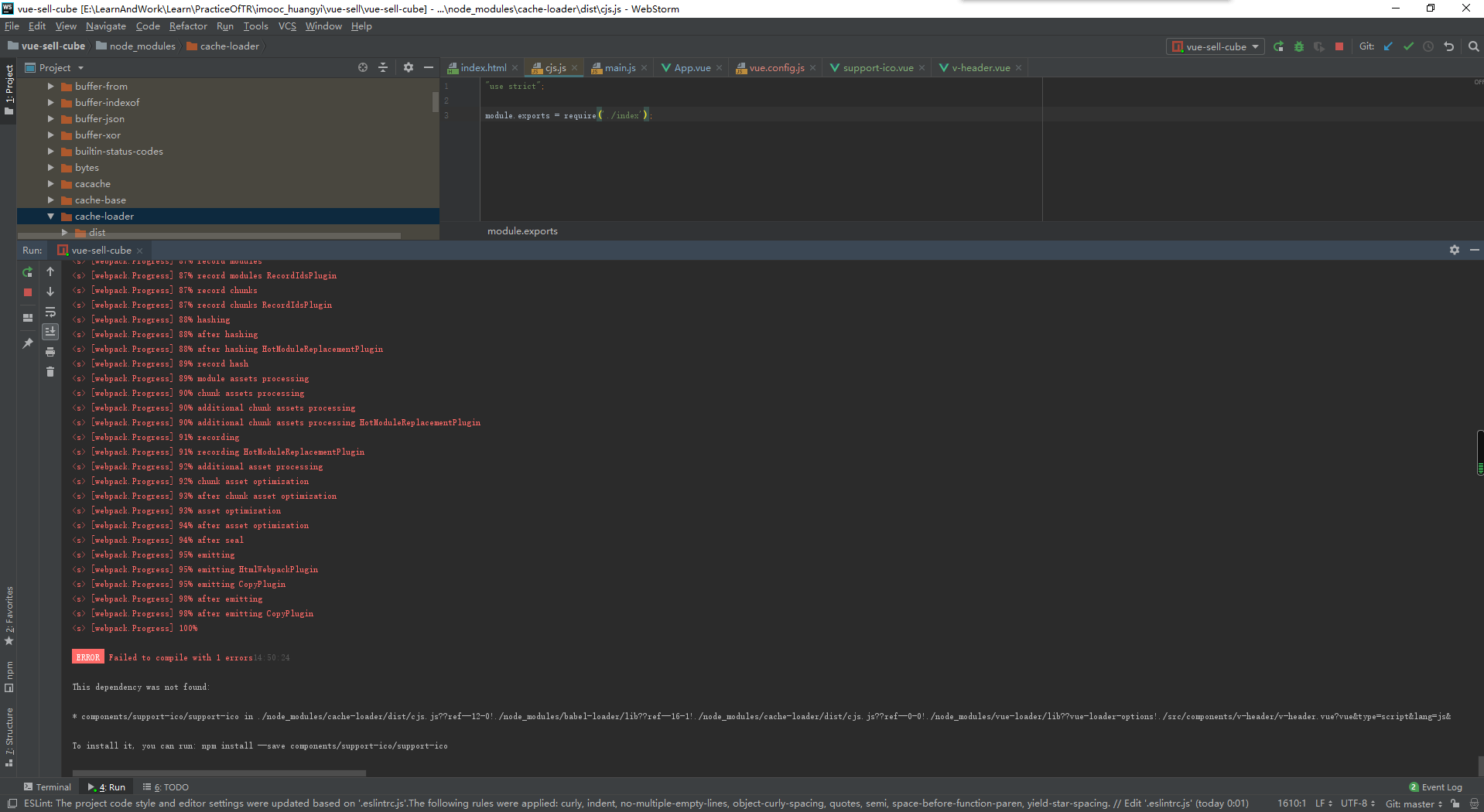Open Project panel options gear
This screenshot has width=1484, height=812.
409,68
